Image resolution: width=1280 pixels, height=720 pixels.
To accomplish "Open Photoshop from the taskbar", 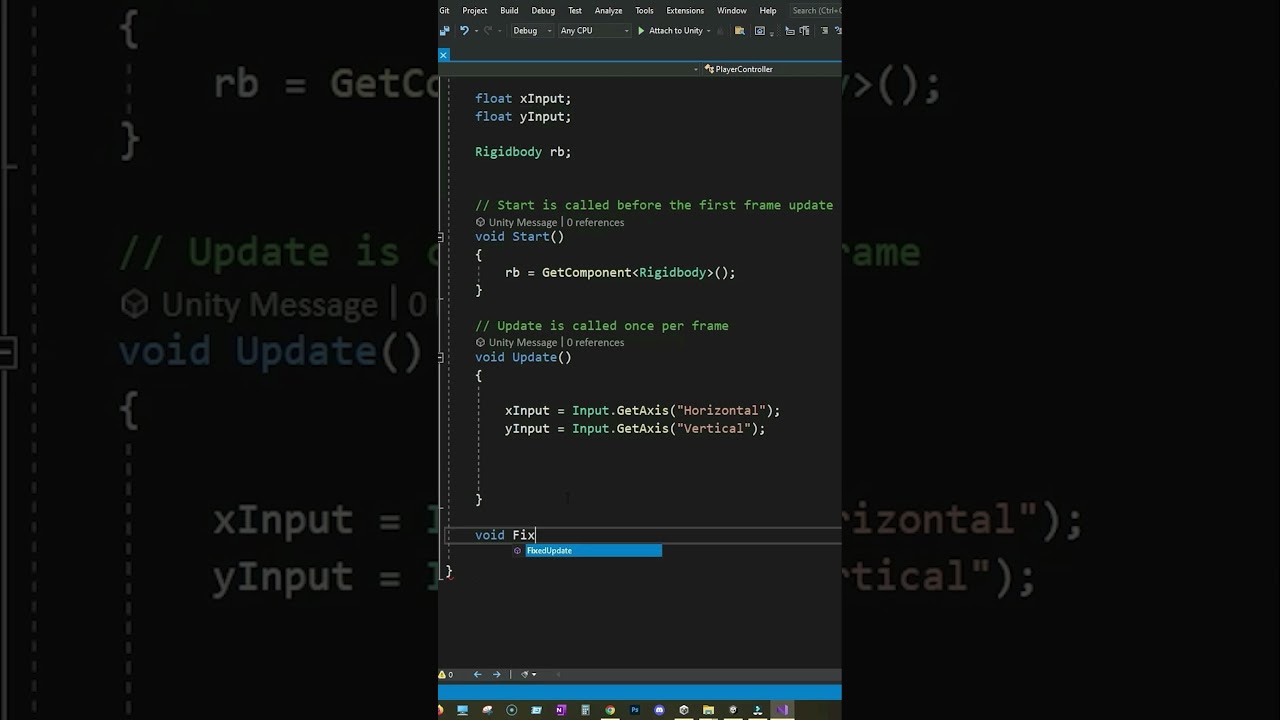I will pos(635,710).
